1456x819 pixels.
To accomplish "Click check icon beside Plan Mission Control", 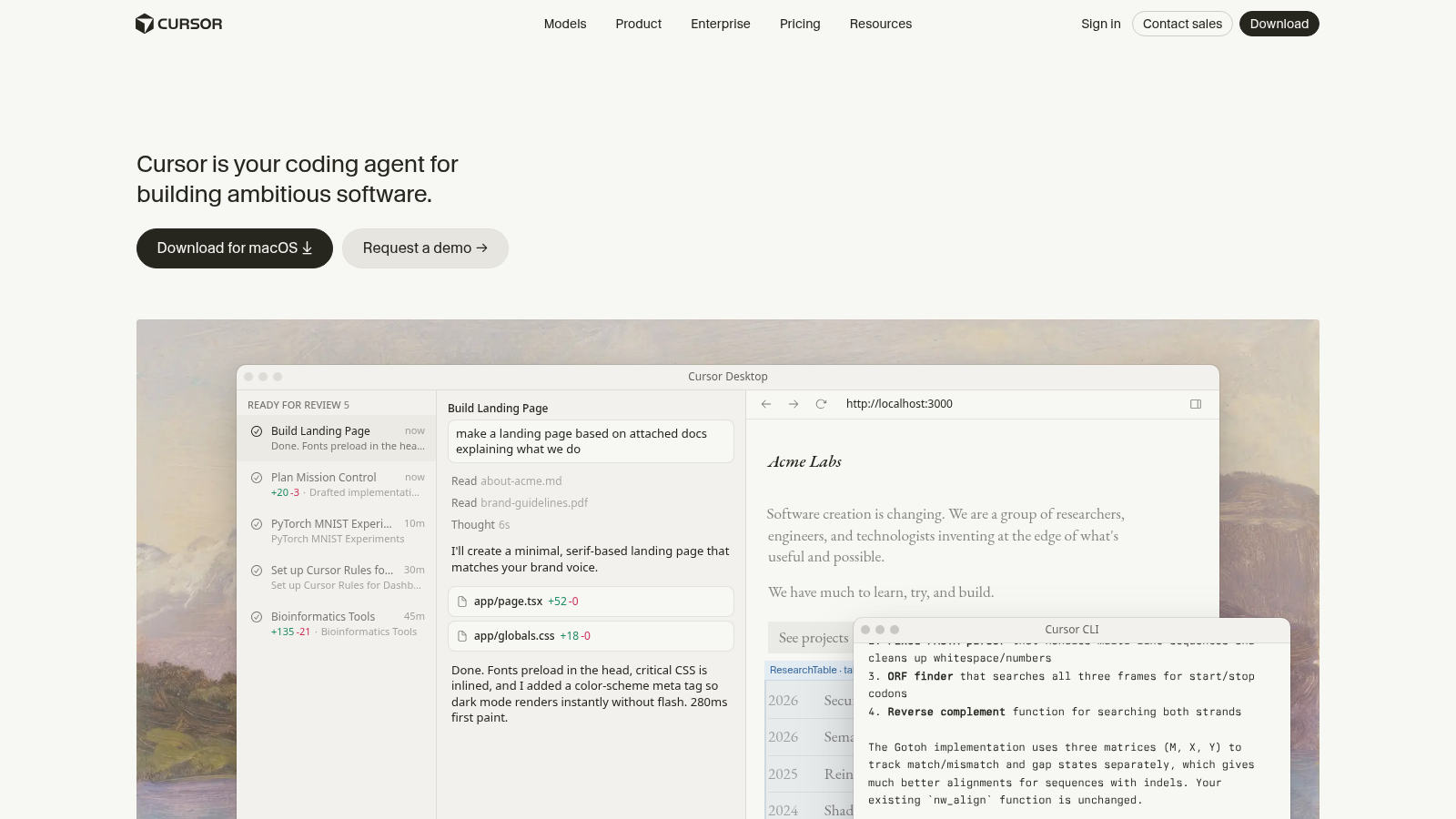I will click(x=257, y=478).
